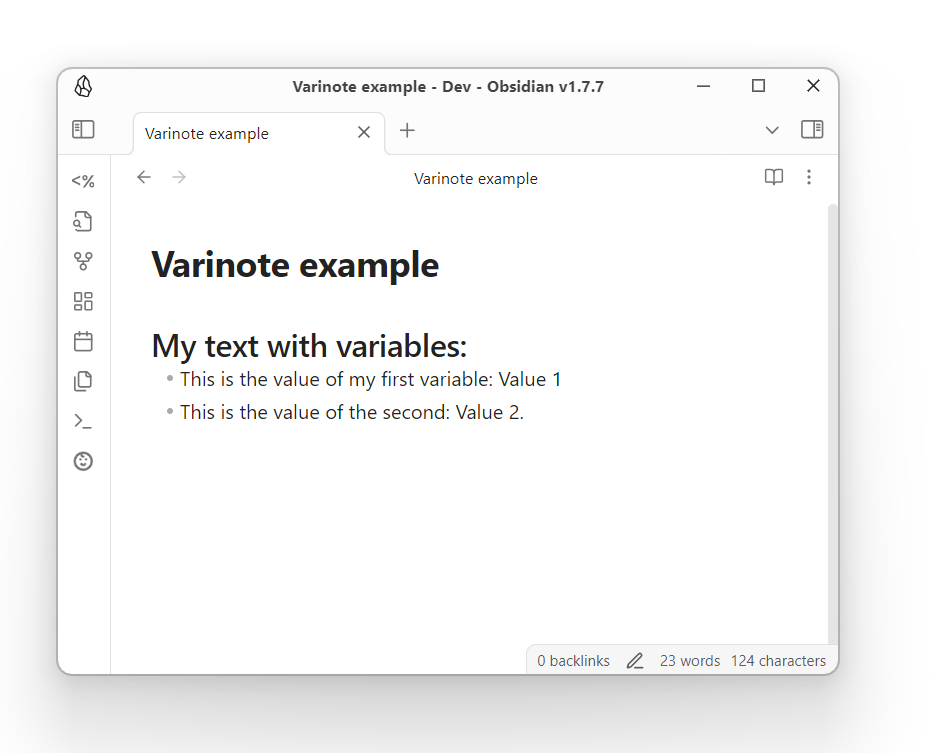The image size is (930, 753).
Task: Click bullet line about the second value
Action: click(352, 412)
